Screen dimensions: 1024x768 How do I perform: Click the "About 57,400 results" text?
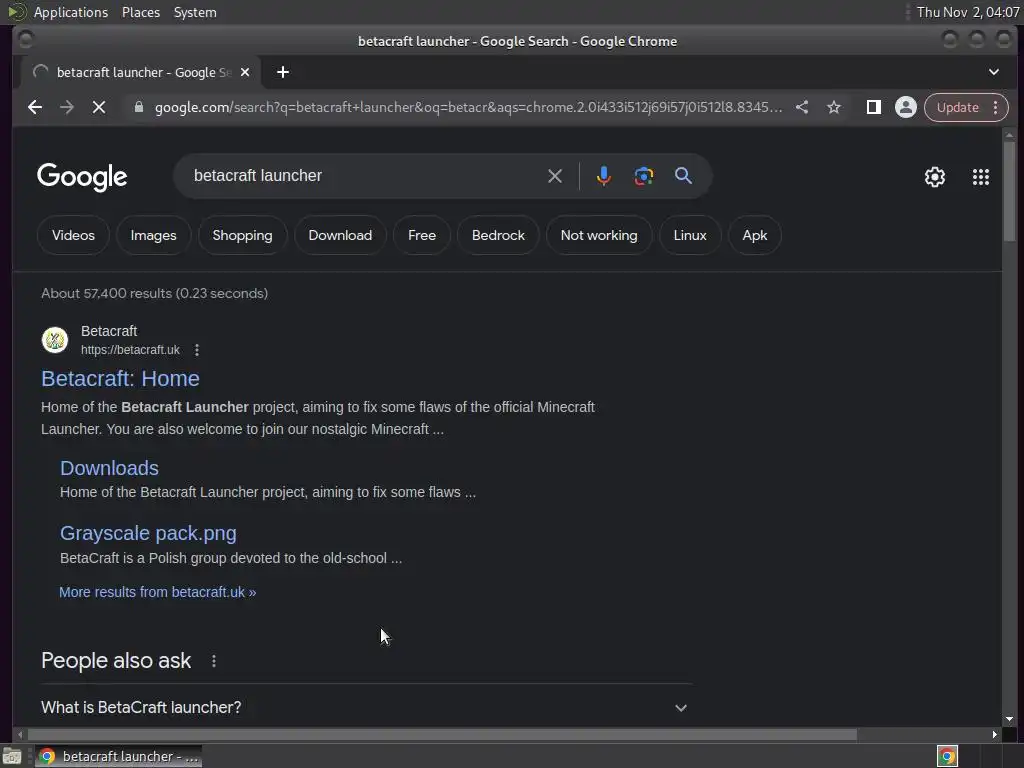pos(154,293)
